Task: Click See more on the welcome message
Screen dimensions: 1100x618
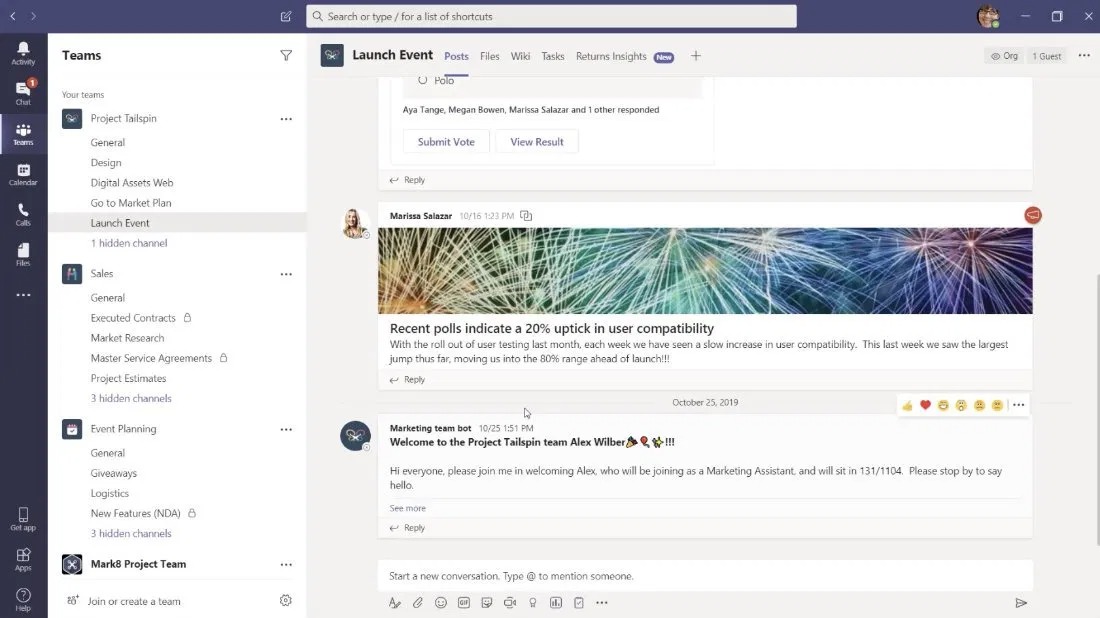Action: [x=407, y=508]
